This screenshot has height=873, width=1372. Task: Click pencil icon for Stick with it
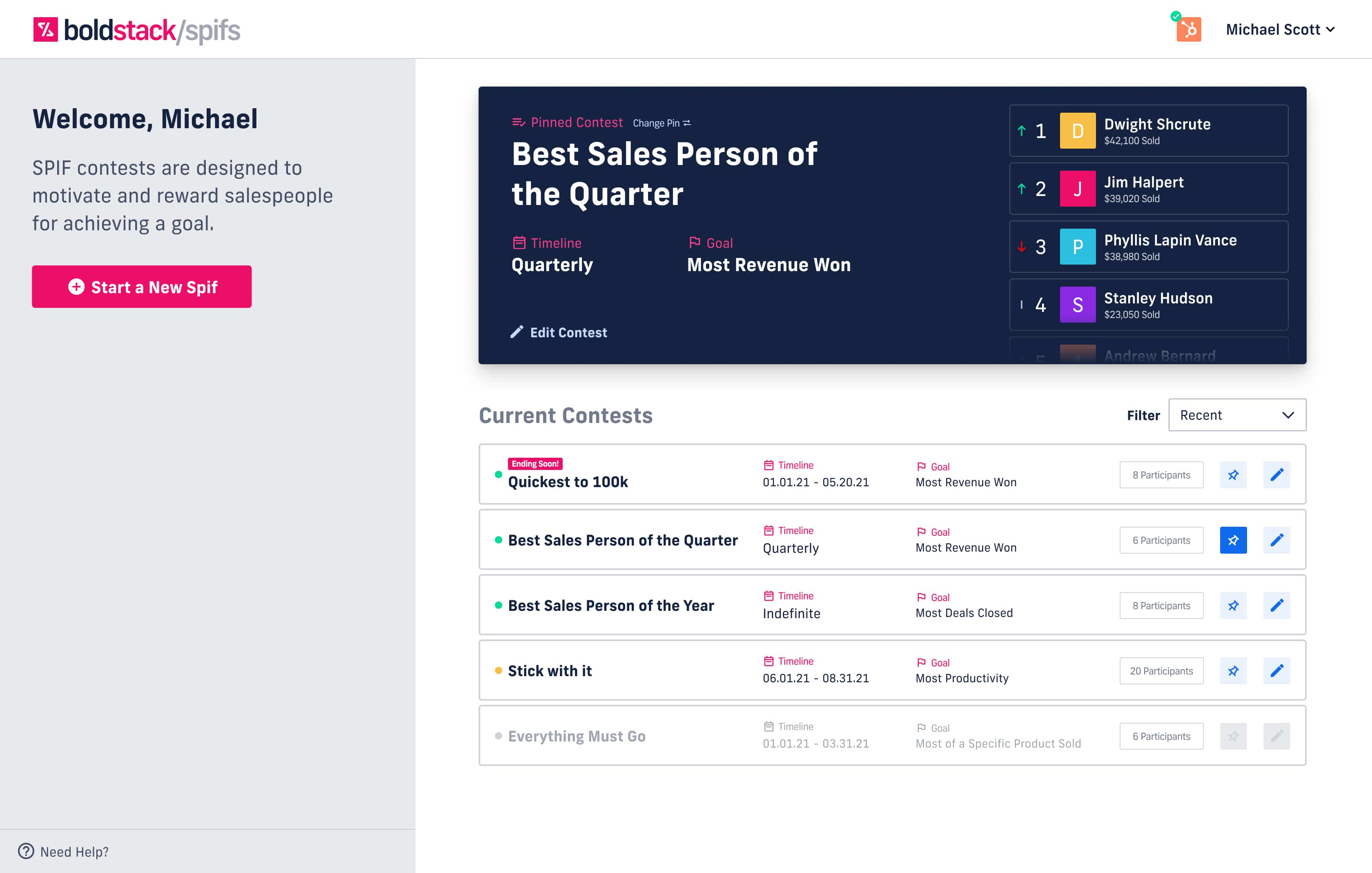coord(1276,671)
